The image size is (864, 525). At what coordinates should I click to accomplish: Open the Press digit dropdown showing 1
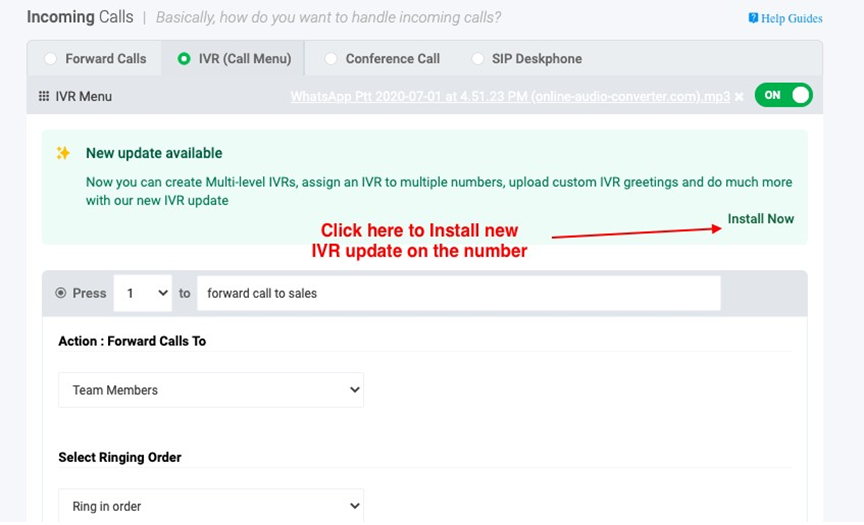click(143, 293)
